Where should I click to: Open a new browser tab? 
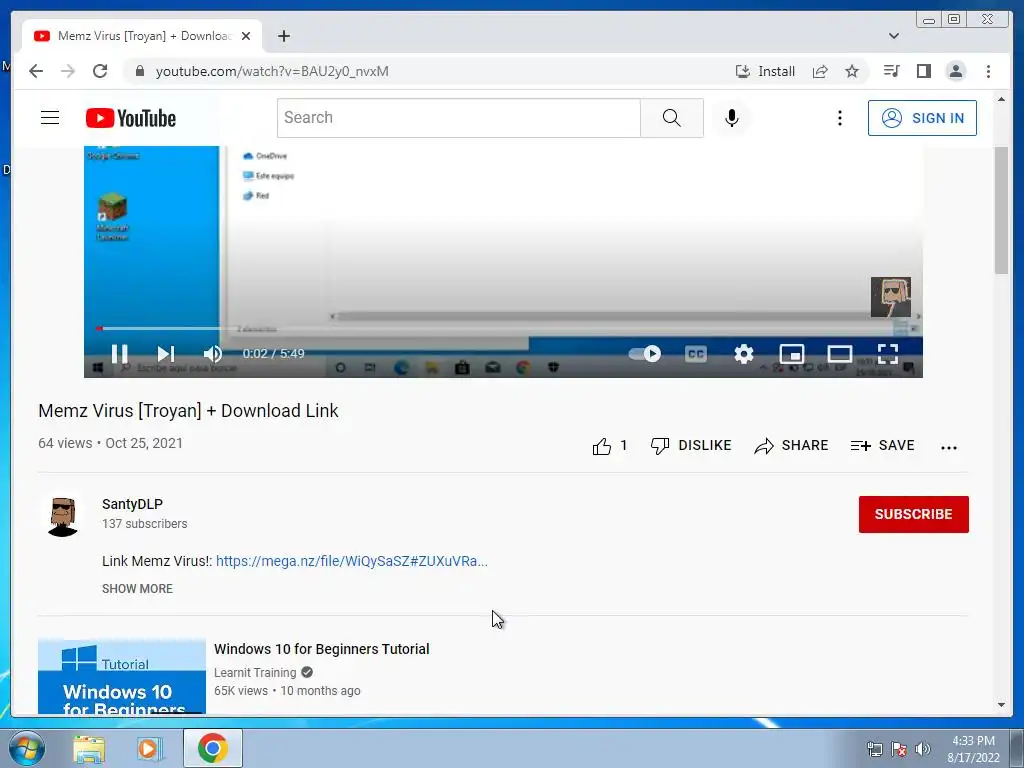(283, 36)
